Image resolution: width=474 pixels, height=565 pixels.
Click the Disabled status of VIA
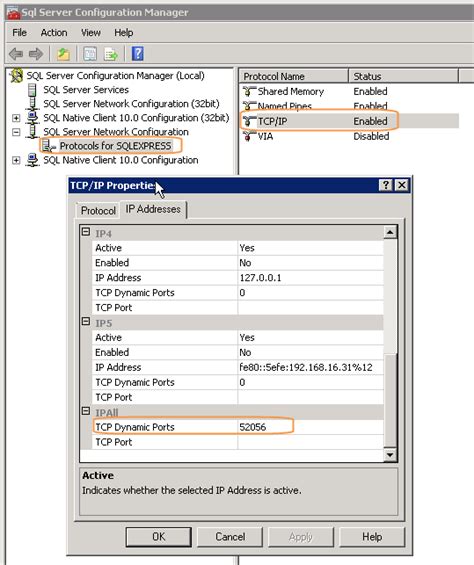(371, 137)
